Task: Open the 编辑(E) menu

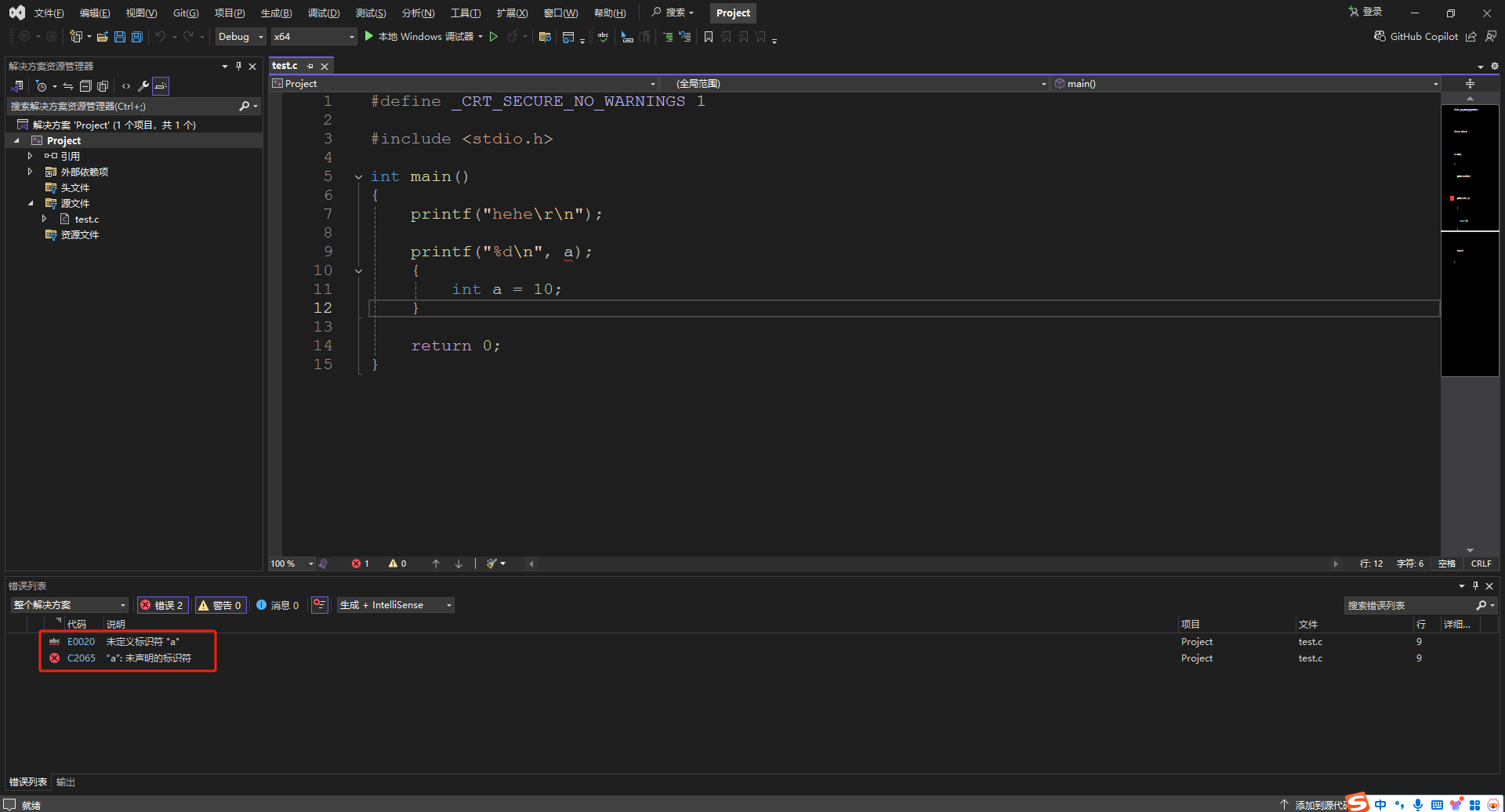Action: coord(95,13)
